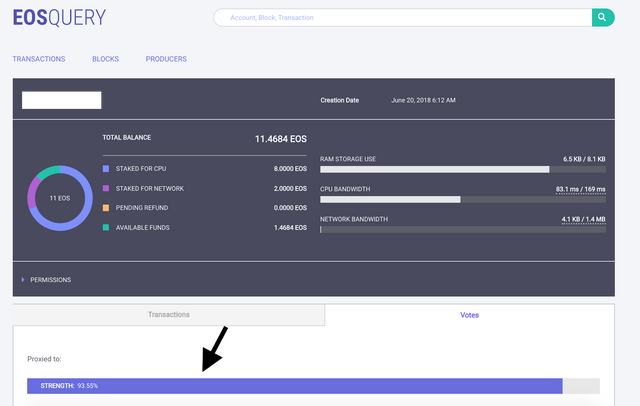Click the 11.4684 EOS total balance
Viewport: 640px width, 406px height.
[x=281, y=139]
